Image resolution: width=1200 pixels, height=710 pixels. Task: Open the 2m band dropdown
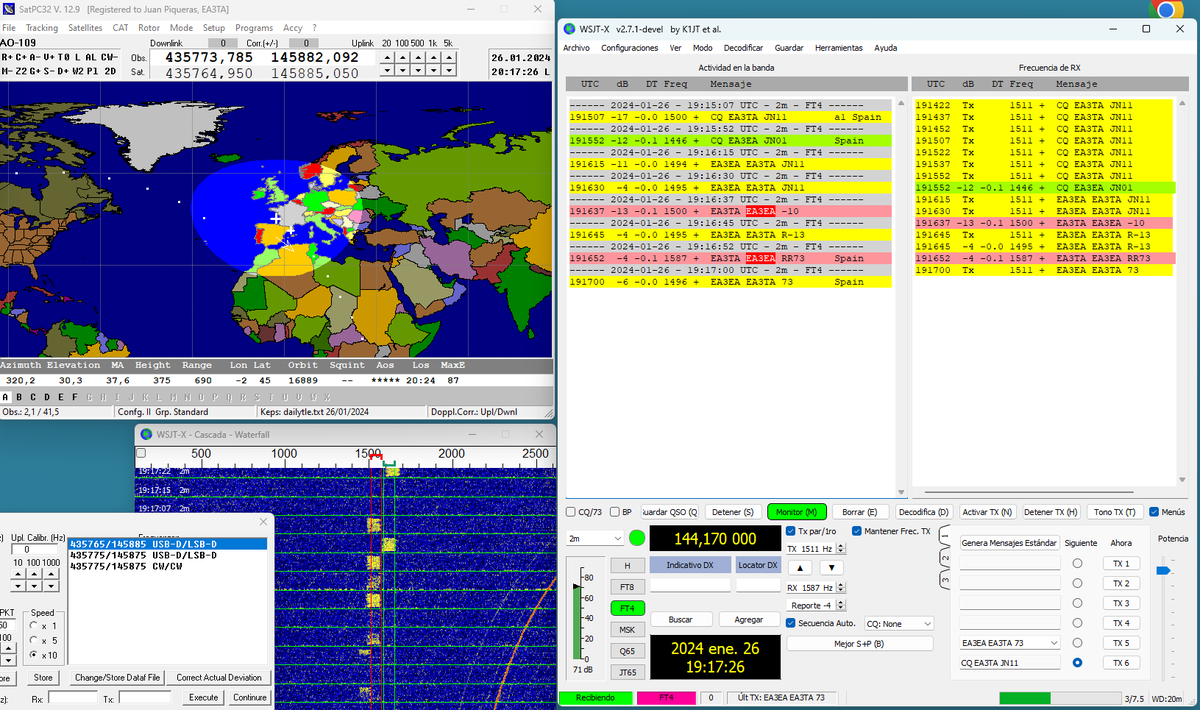pyautogui.click(x=595, y=538)
